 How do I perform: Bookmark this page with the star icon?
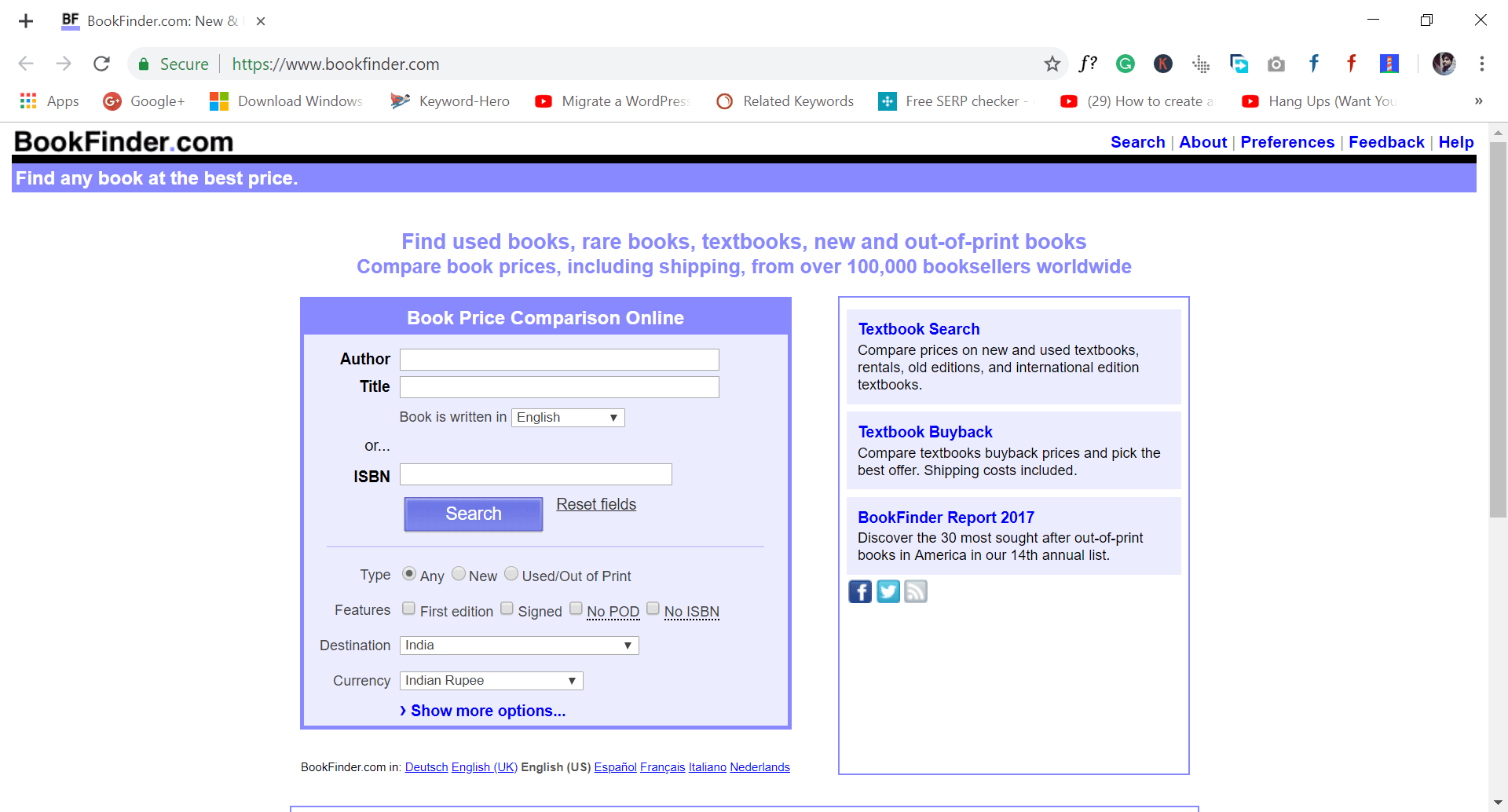coord(1052,64)
